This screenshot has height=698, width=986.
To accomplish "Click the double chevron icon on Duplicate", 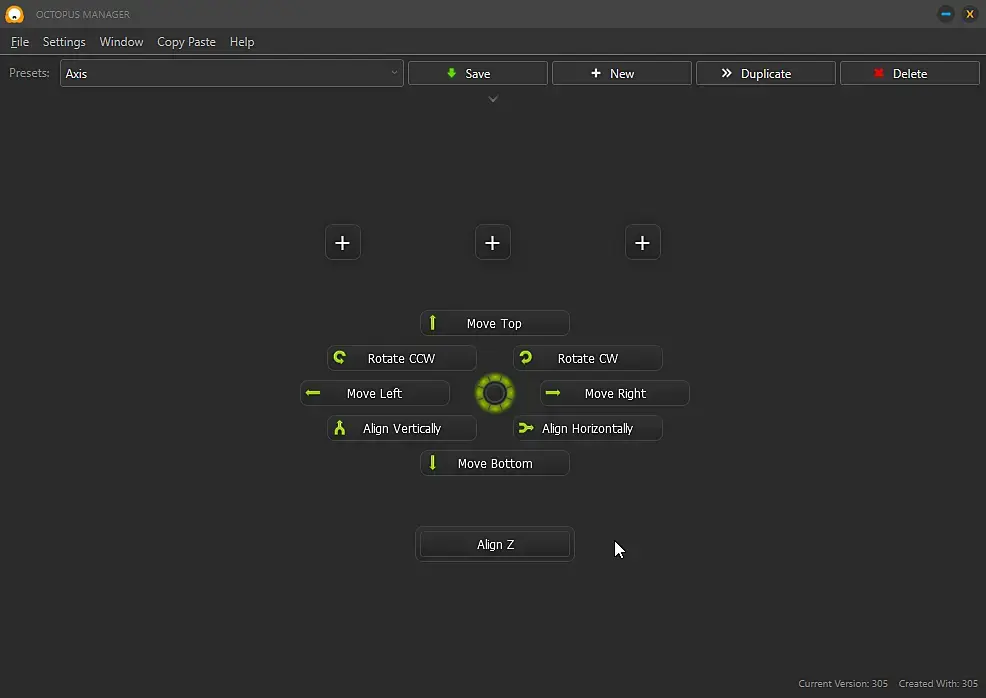I will [726, 73].
